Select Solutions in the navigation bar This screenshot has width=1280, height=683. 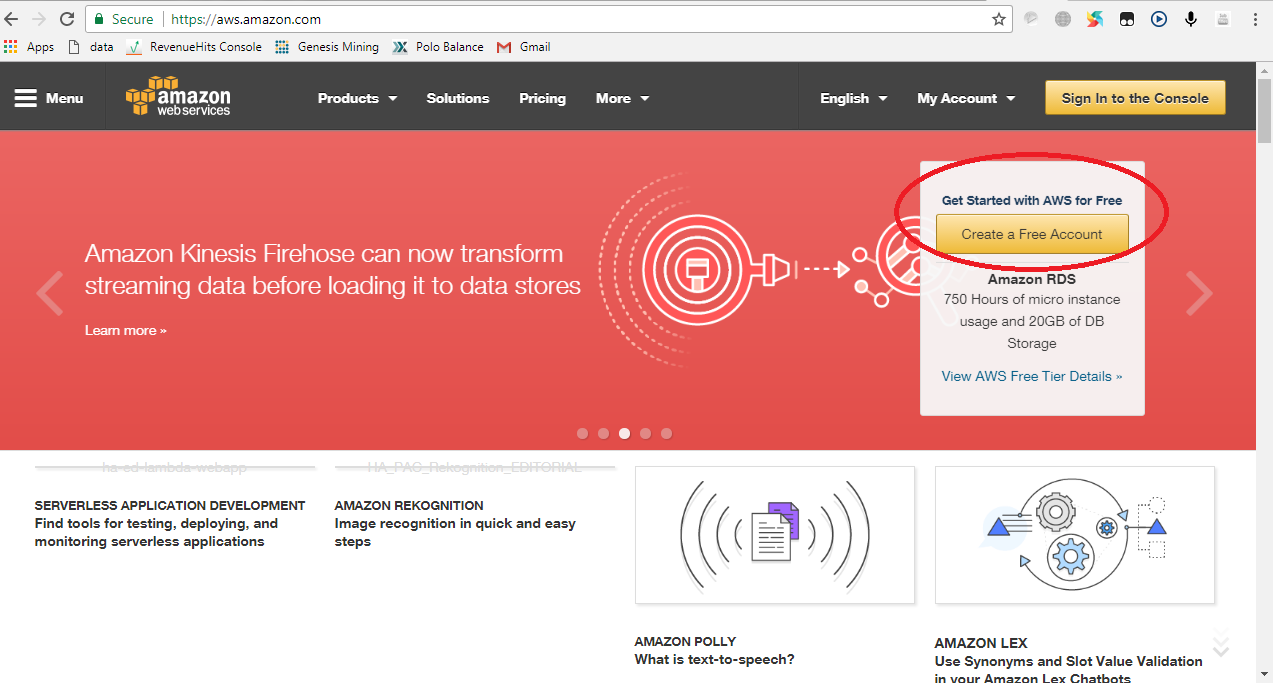click(x=458, y=98)
